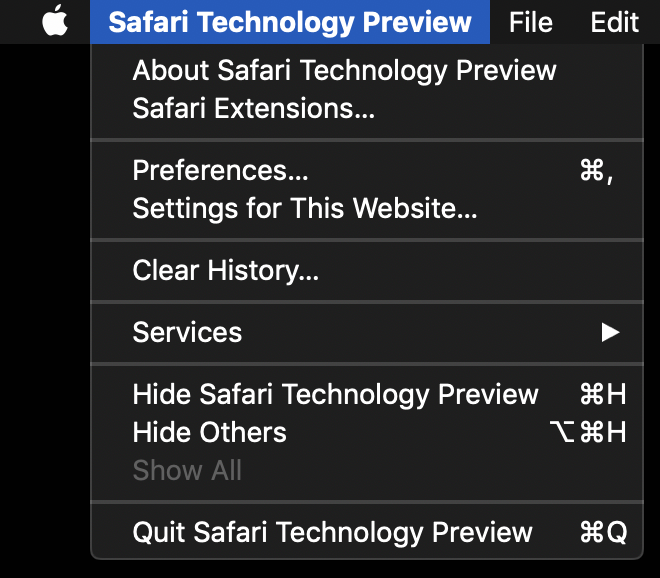Click the ⌘H shortcut beside Hide Safari
This screenshot has height=578, width=660.
(x=603, y=394)
